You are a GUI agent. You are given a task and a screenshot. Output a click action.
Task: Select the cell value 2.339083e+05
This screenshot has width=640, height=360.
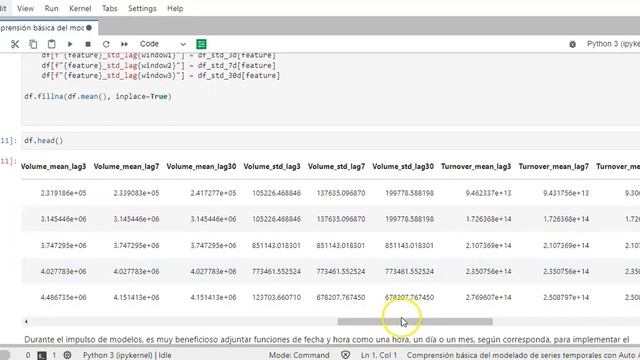[x=136, y=193]
